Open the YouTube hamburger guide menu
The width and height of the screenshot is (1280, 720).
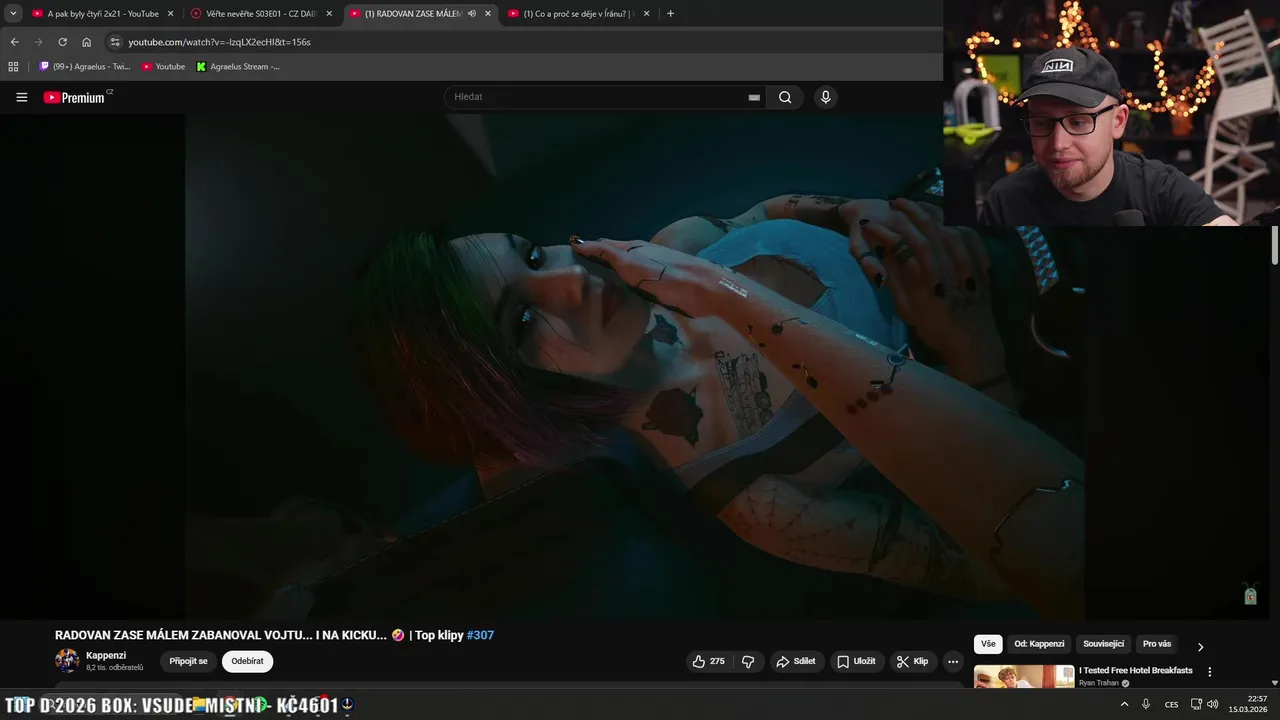[x=21, y=97]
